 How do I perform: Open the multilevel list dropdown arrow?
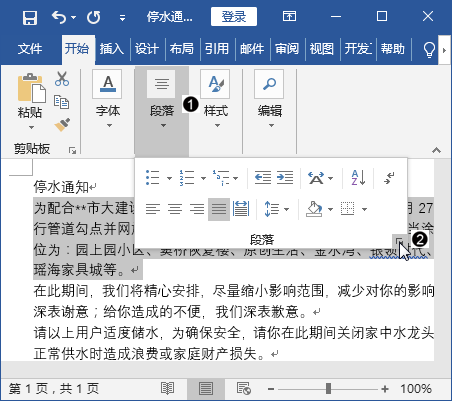pyautogui.click(x=236, y=178)
